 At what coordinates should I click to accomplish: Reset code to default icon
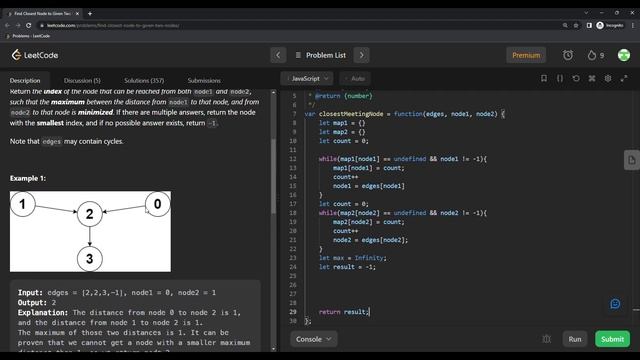click(x=576, y=78)
